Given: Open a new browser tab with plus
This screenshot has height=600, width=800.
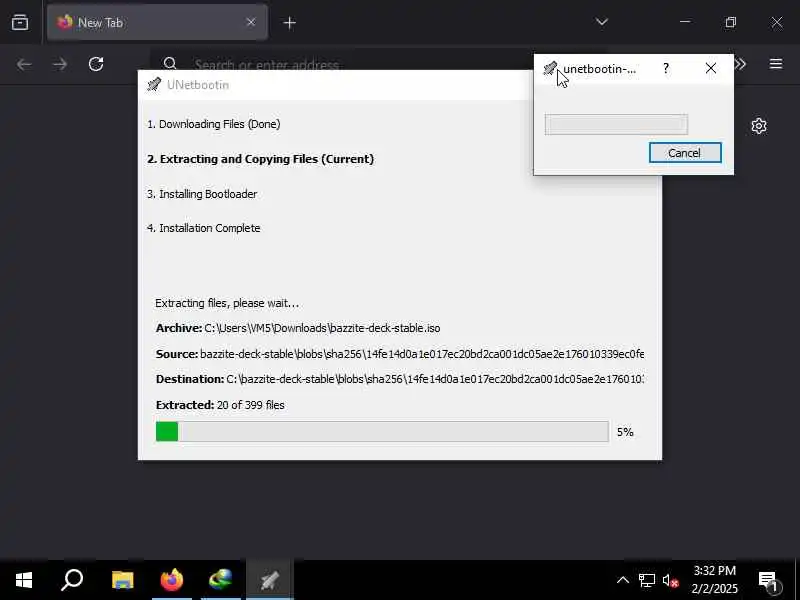Looking at the screenshot, I should point(289,23).
